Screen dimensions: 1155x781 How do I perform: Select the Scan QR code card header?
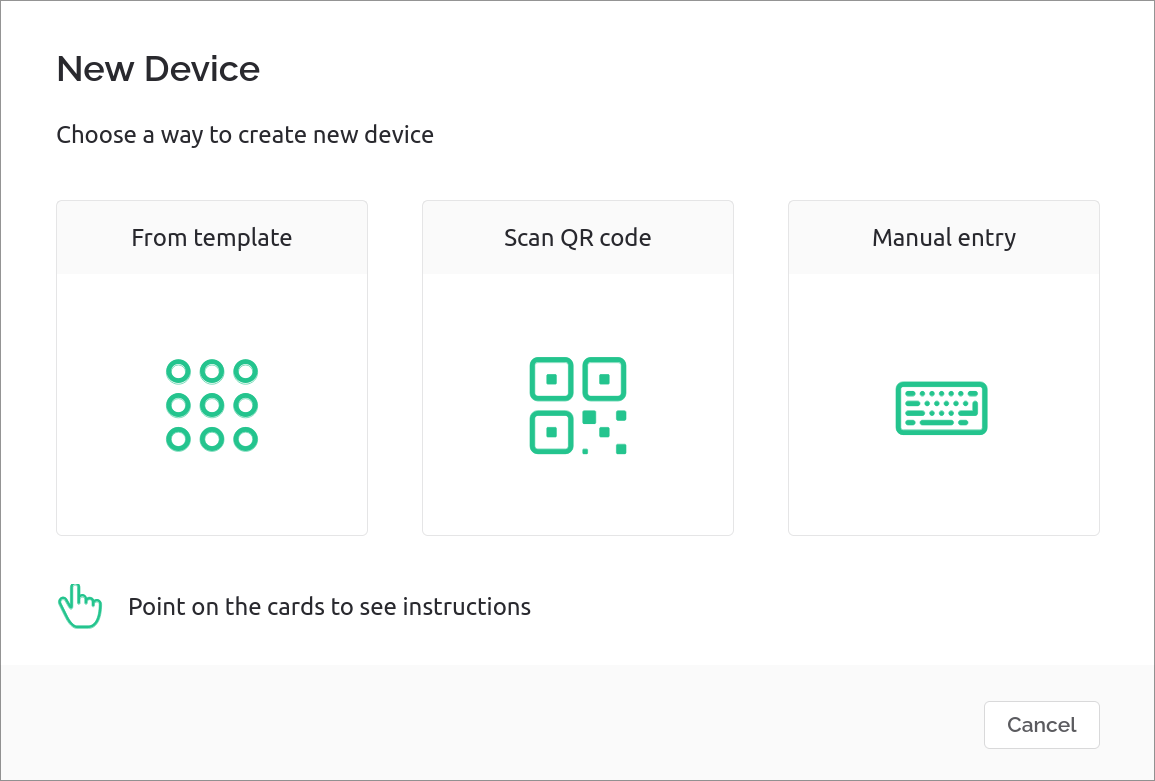click(x=577, y=237)
